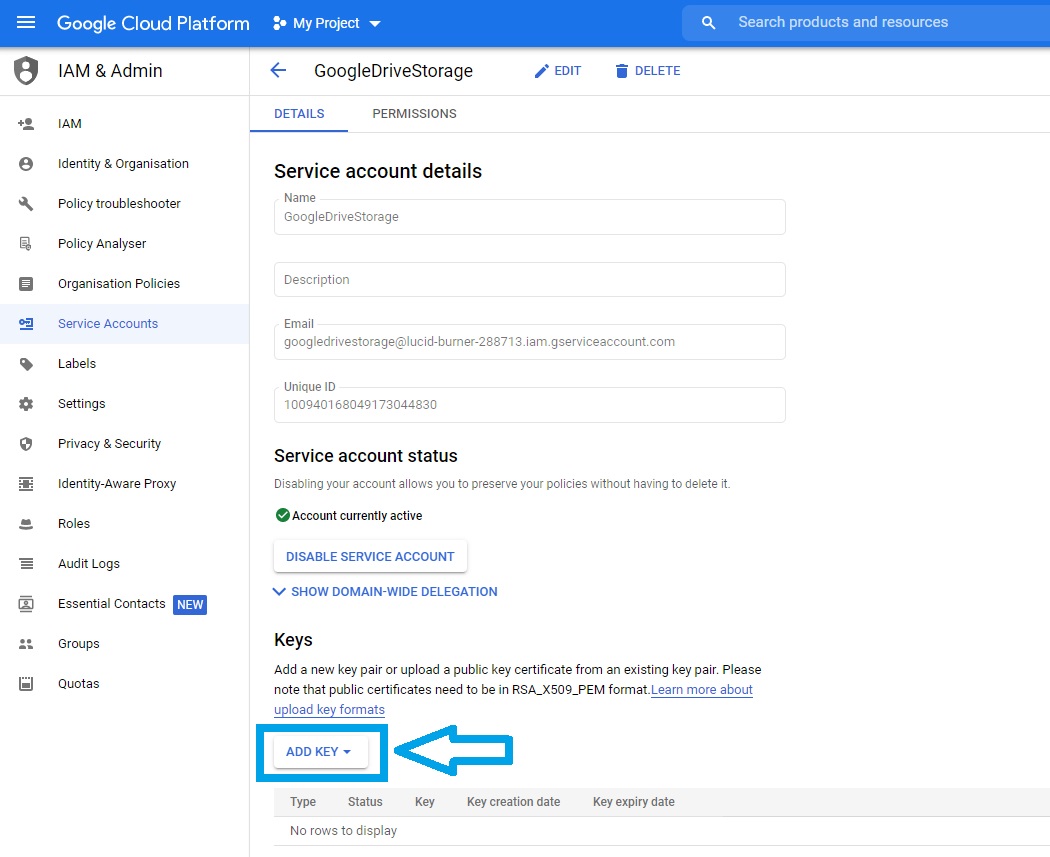Viewport: 1050px width, 857px height.
Task: Click the trash bin icon beside DELETE
Action: click(621, 71)
